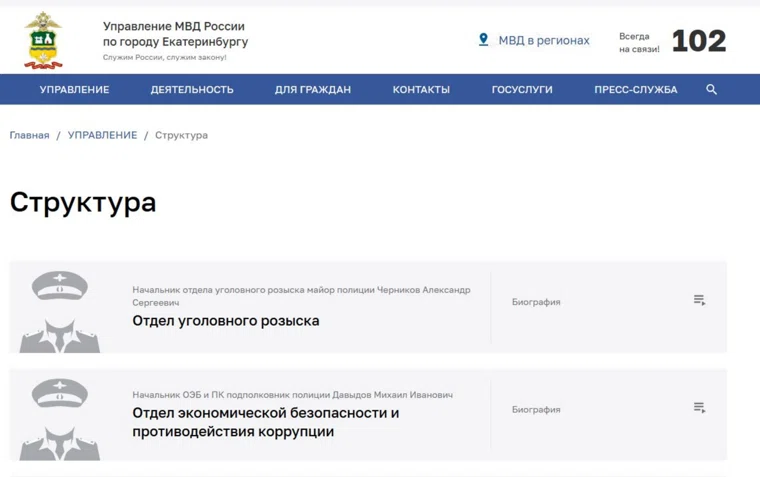This screenshot has height=477, width=760.
Task: Go to Главная in breadcrumbs
Action: click(x=29, y=135)
